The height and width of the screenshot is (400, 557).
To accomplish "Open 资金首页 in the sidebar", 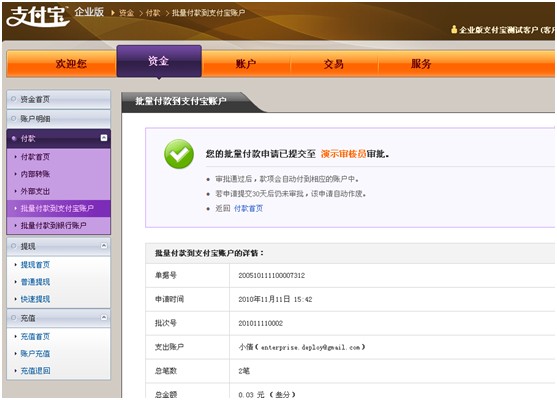I will point(59,99).
